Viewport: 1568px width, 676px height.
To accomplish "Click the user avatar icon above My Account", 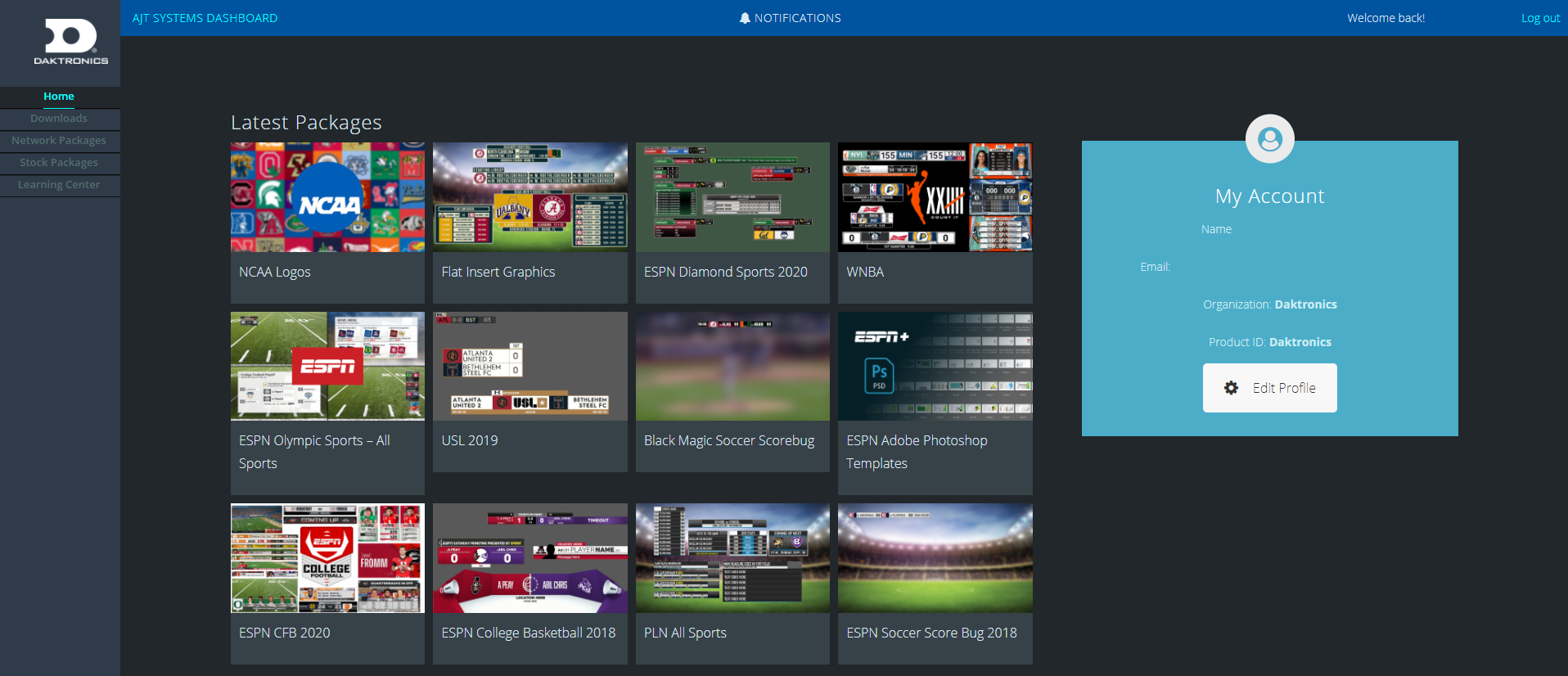I will (x=1269, y=139).
